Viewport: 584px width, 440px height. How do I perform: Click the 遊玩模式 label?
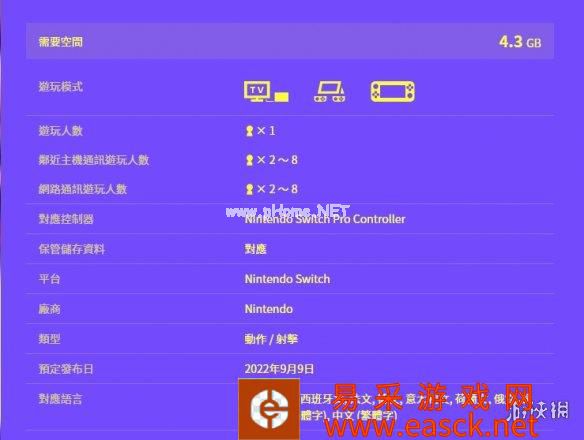click(61, 87)
